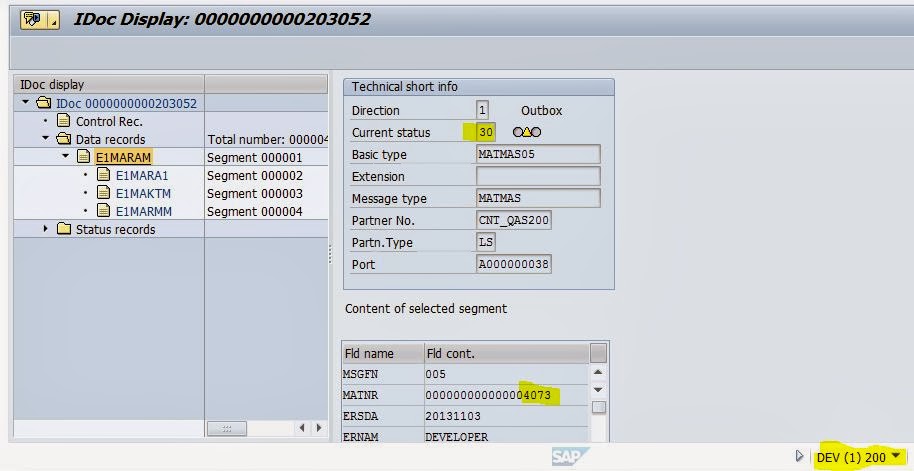The image size is (914, 471).
Task: Select the IDoc 0000000000203052 folder icon
Action: (x=43, y=103)
